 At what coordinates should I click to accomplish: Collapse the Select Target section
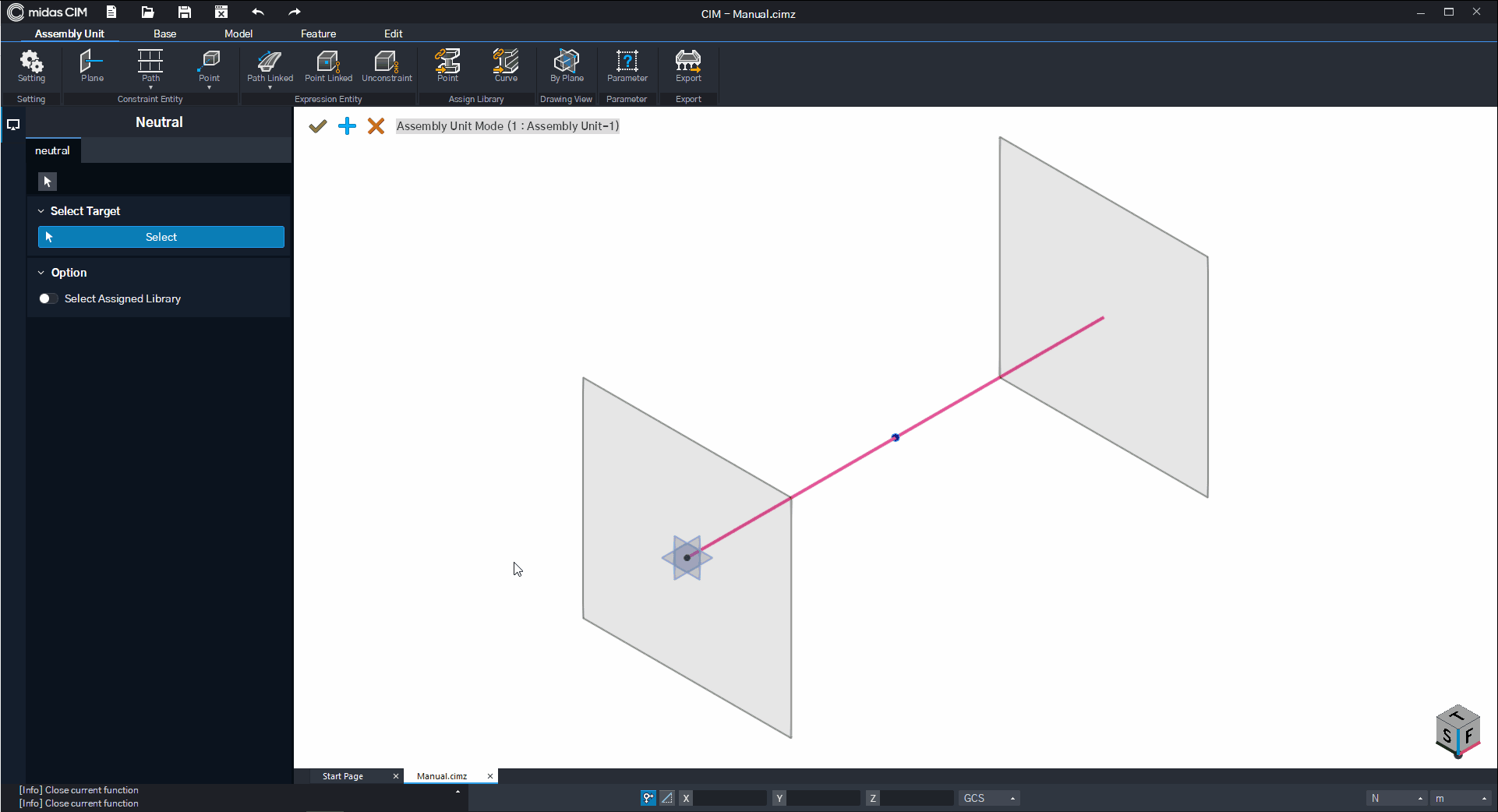coord(41,211)
